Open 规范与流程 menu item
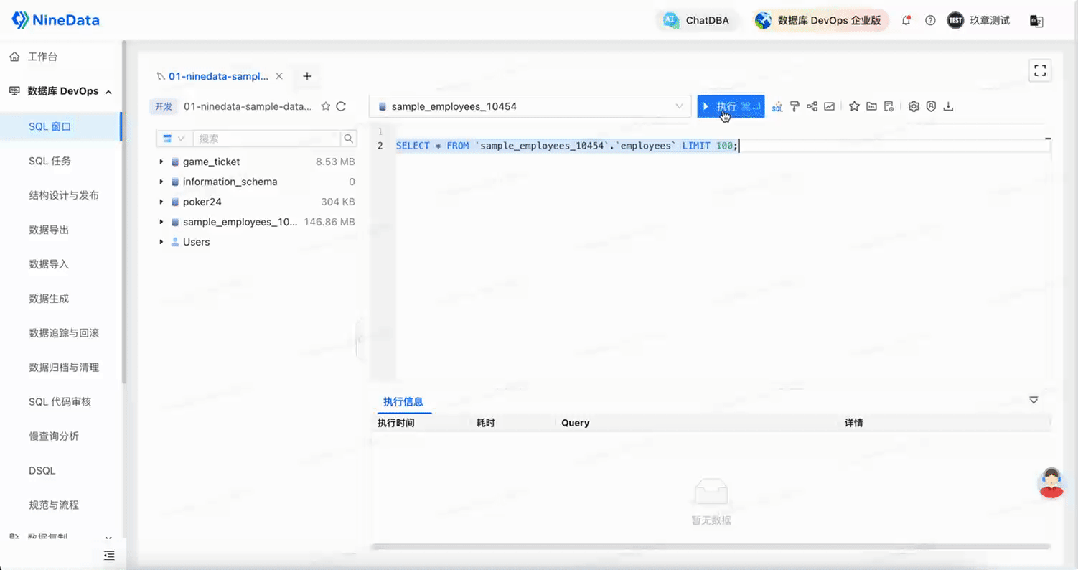 click(x=54, y=505)
